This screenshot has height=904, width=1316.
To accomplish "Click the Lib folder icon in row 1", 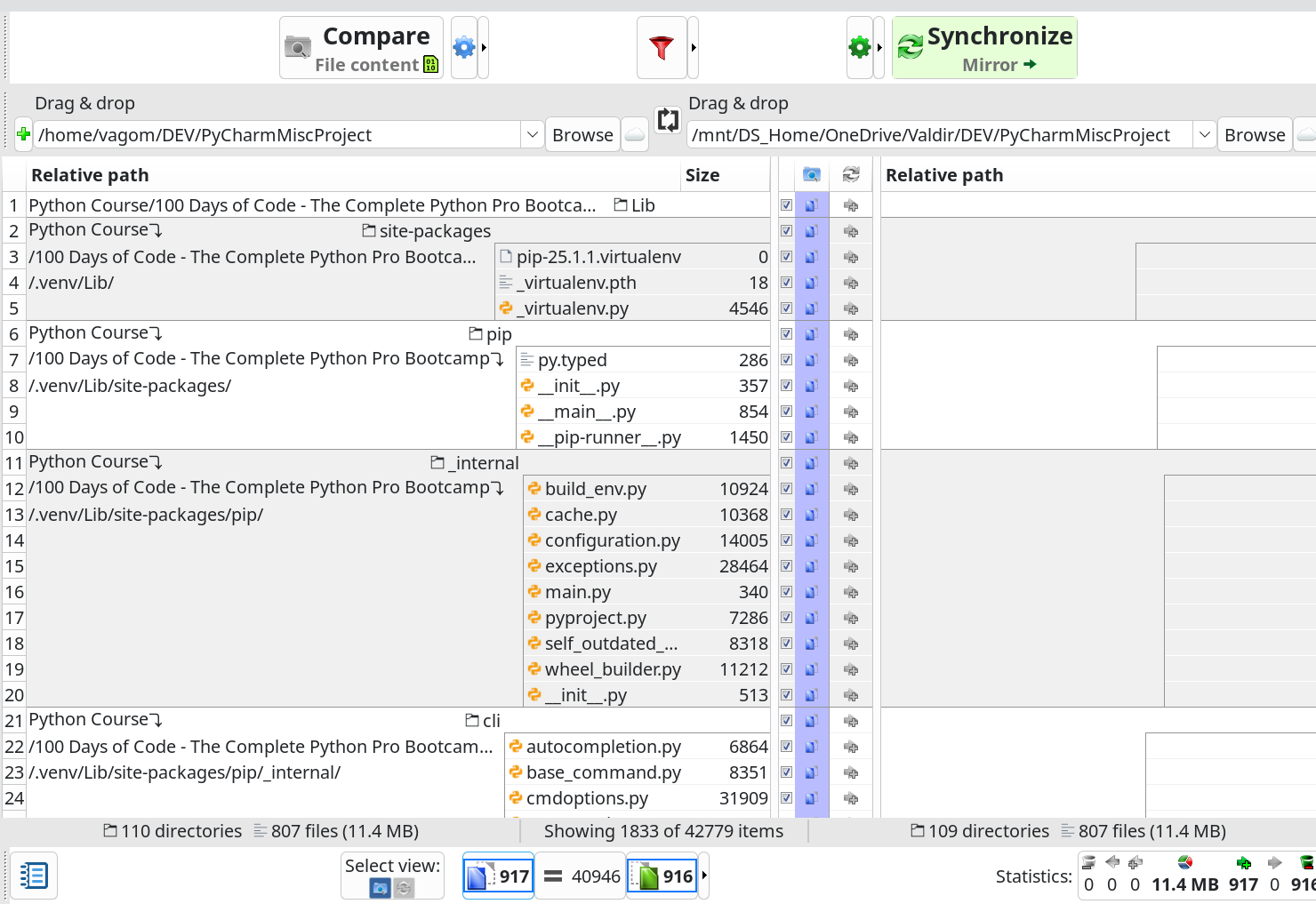I will (621, 205).
